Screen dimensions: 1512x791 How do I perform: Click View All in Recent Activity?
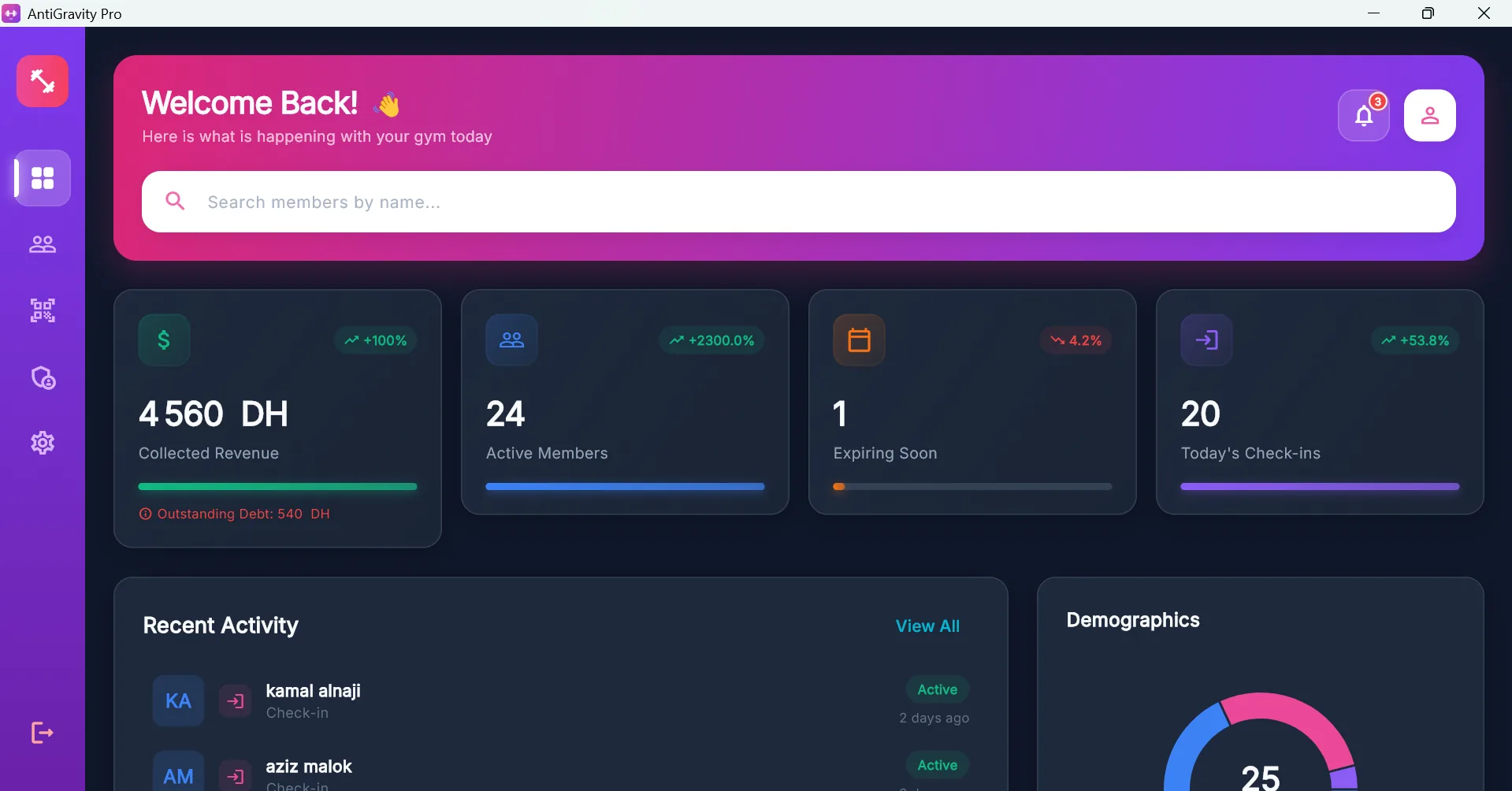tap(927, 626)
